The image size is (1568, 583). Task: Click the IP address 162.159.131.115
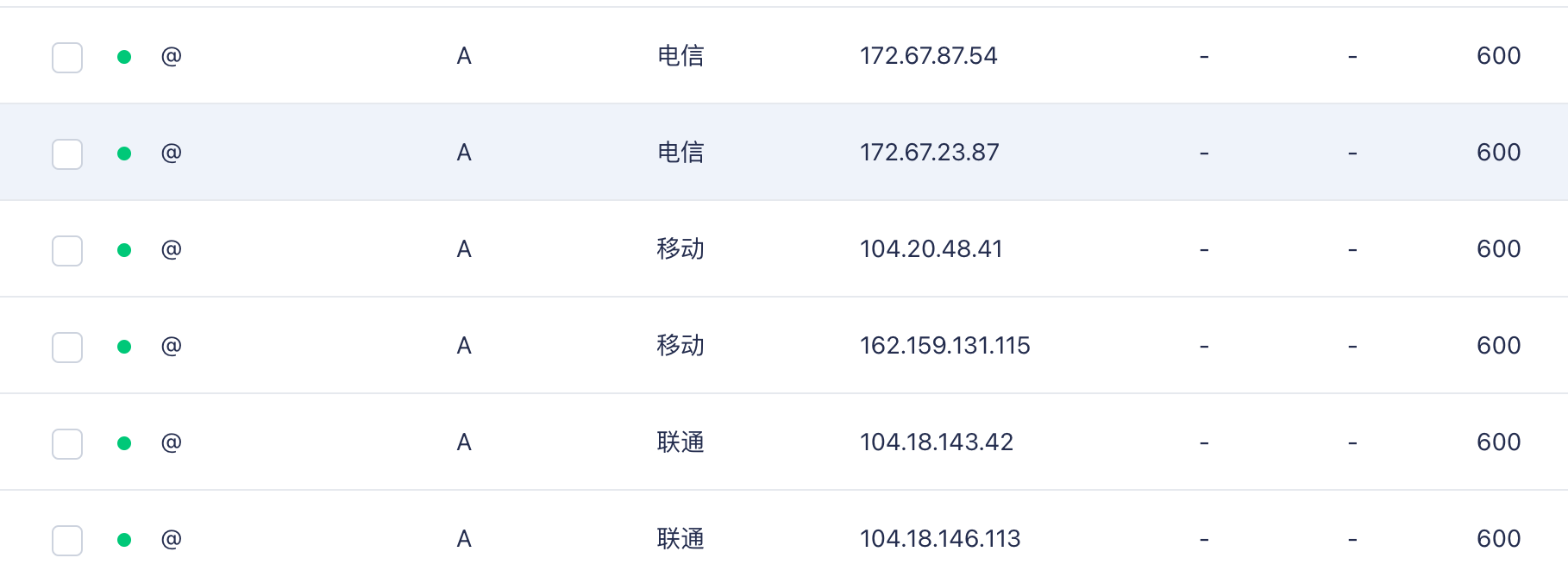944,345
